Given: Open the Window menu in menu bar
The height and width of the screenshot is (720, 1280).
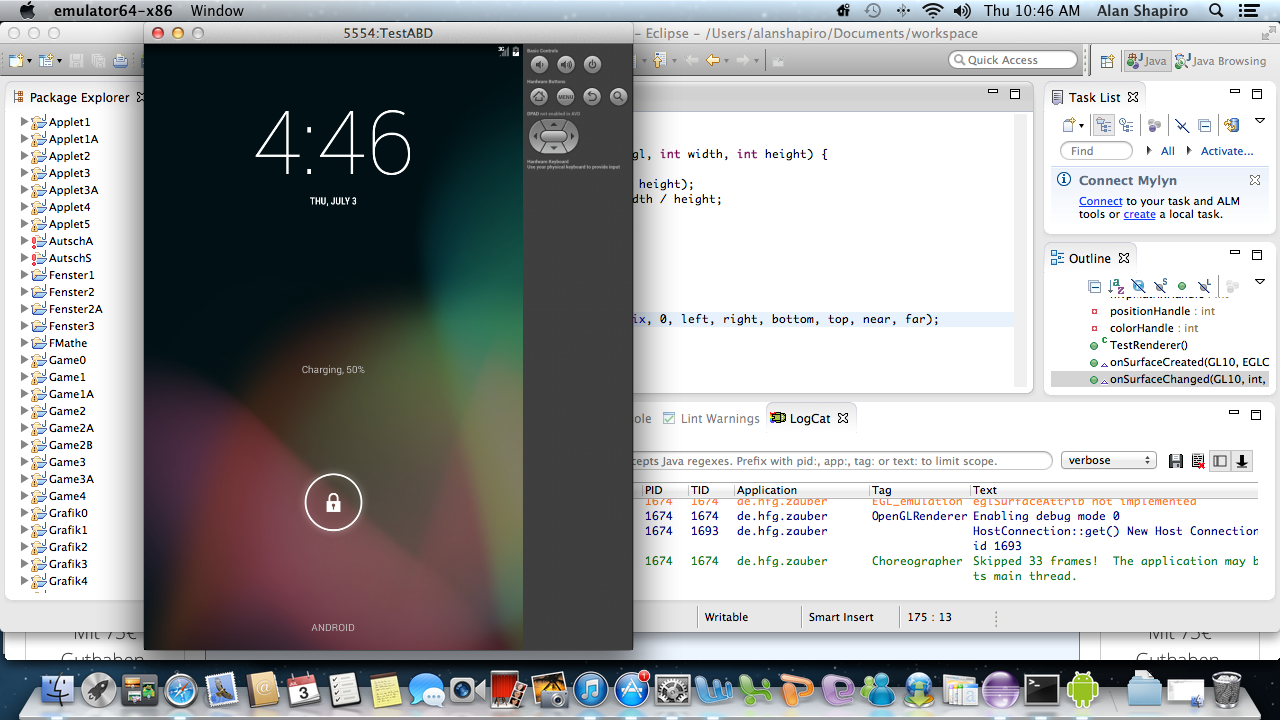Looking at the screenshot, I should 217,11.
